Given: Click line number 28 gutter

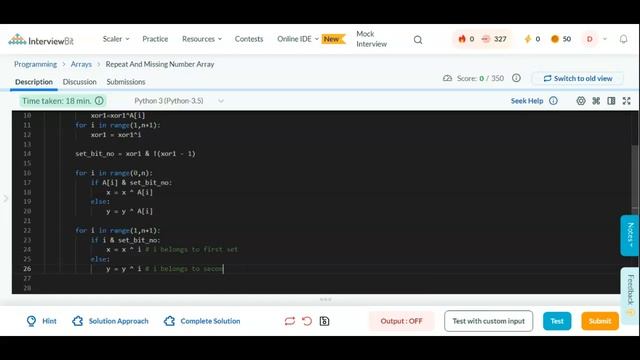Looking at the screenshot, I should click(27, 288).
